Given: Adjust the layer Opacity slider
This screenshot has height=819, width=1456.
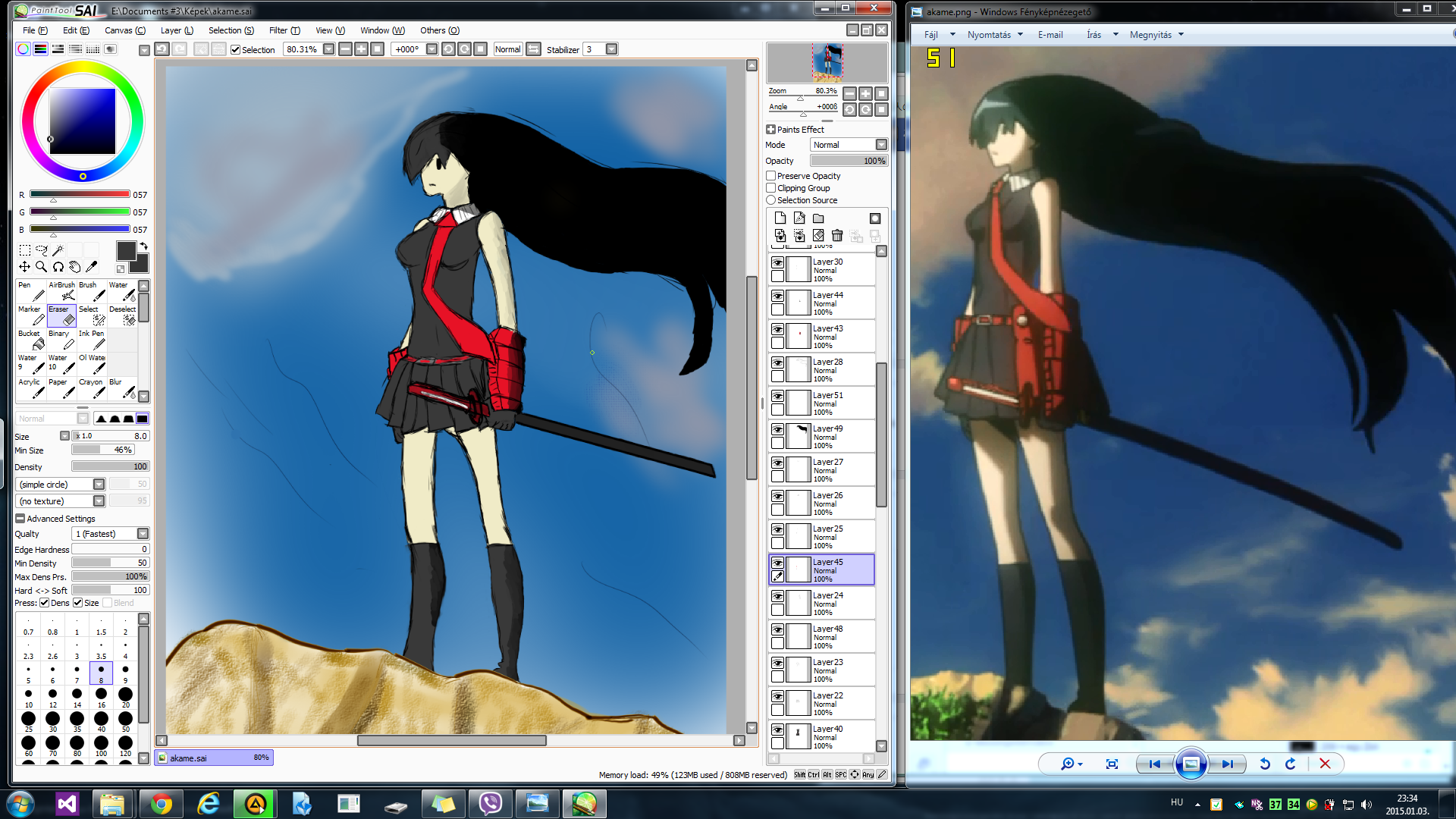Looking at the screenshot, I should (849, 161).
